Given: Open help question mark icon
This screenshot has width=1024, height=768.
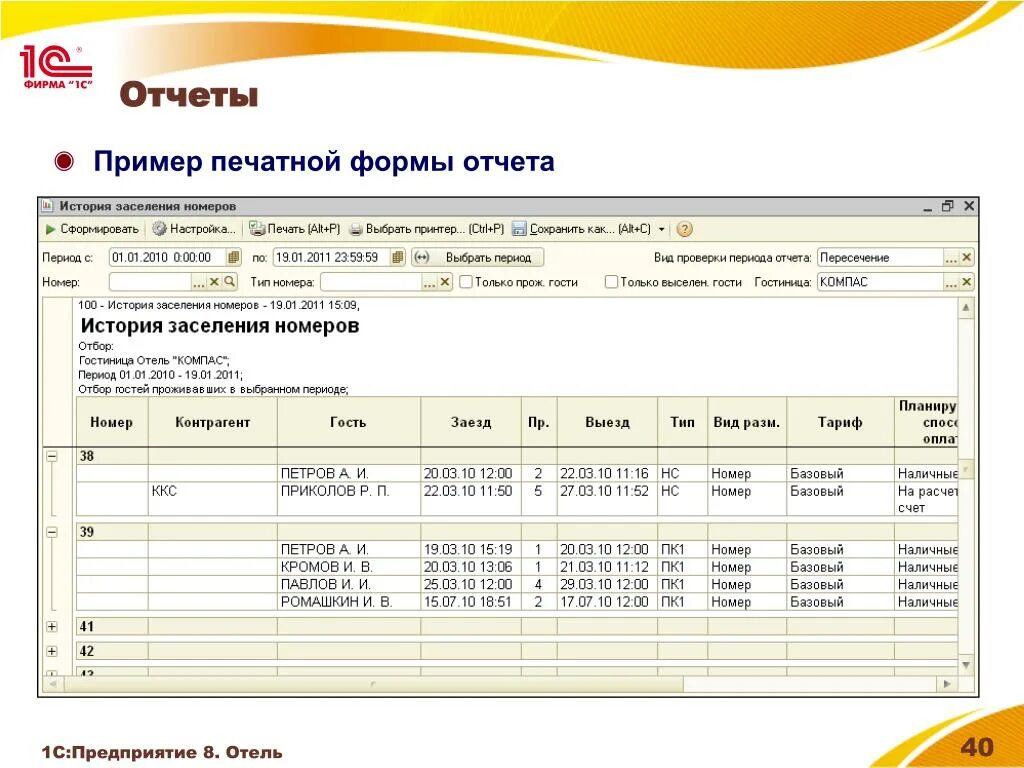Looking at the screenshot, I should [x=684, y=229].
